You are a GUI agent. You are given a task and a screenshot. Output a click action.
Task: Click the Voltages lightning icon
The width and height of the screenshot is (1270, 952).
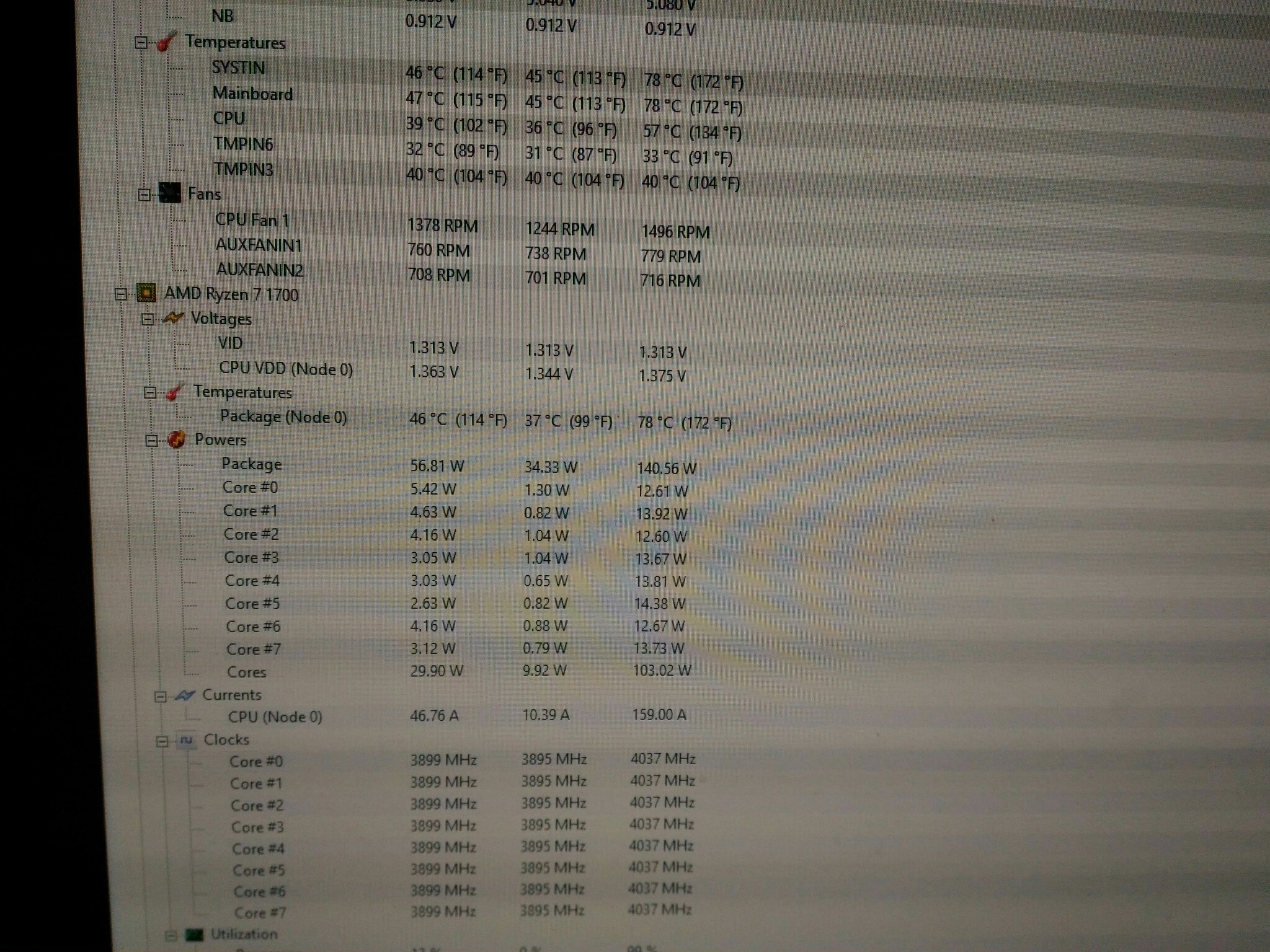(172, 319)
